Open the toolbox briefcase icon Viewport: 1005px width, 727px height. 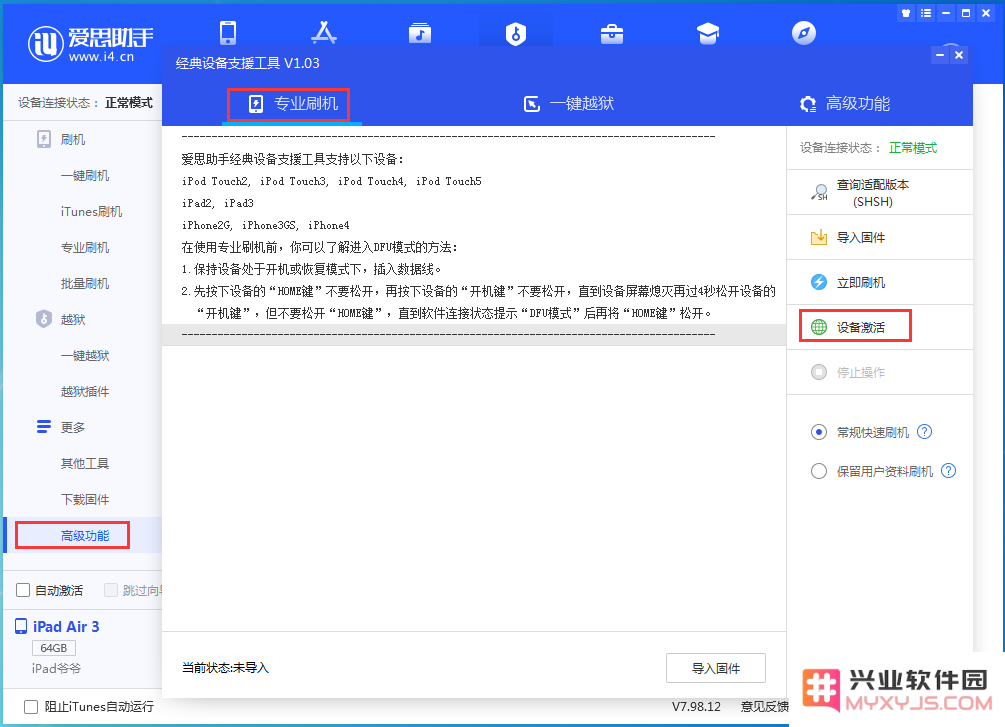click(x=611, y=33)
